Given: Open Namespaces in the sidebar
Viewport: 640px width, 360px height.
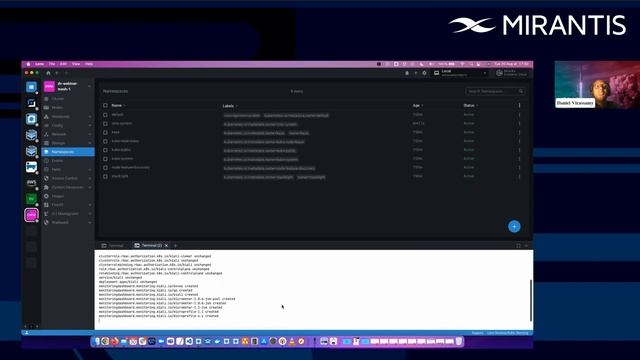Looking at the screenshot, I should 68,152.
